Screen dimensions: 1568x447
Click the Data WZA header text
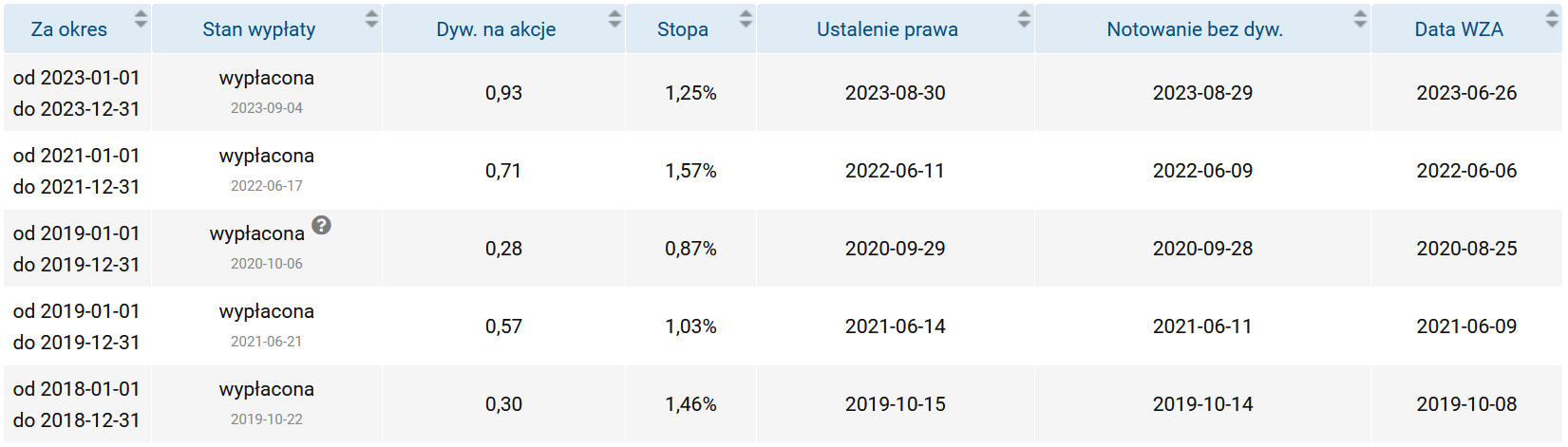pyautogui.click(x=1459, y=29)
